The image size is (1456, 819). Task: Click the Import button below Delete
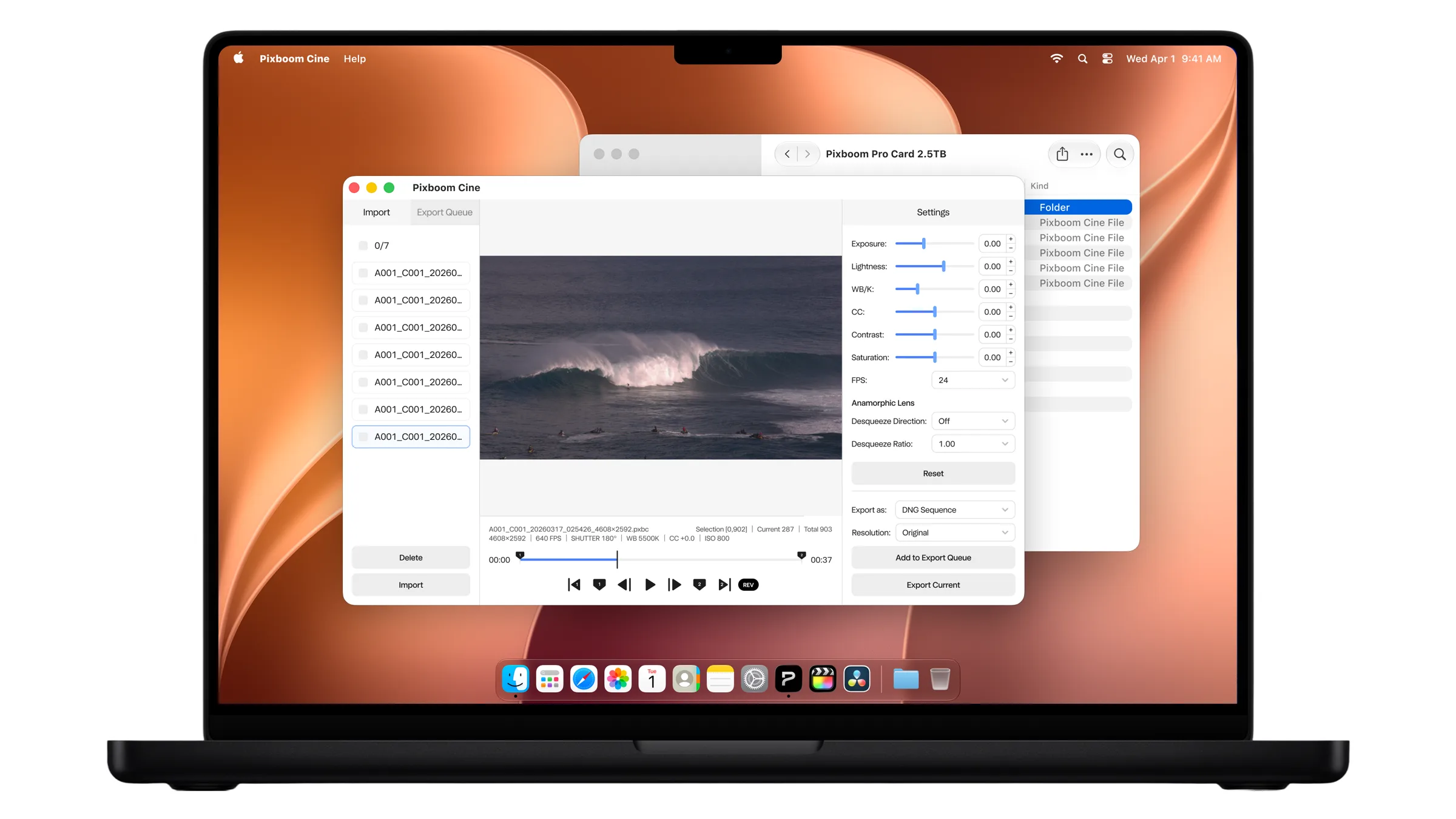(x=411, y=585)
